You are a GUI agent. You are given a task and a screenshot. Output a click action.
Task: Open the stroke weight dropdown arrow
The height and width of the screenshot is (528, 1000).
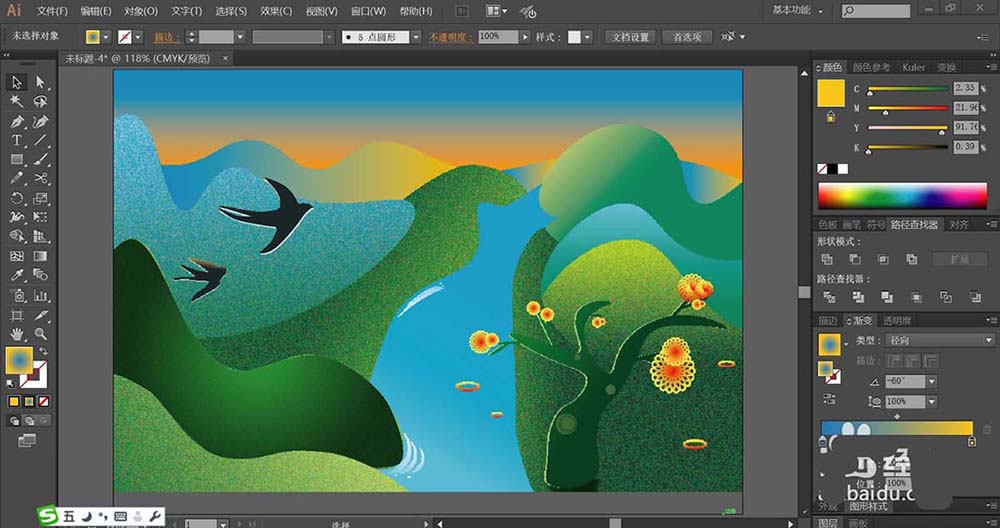point(240,38)
